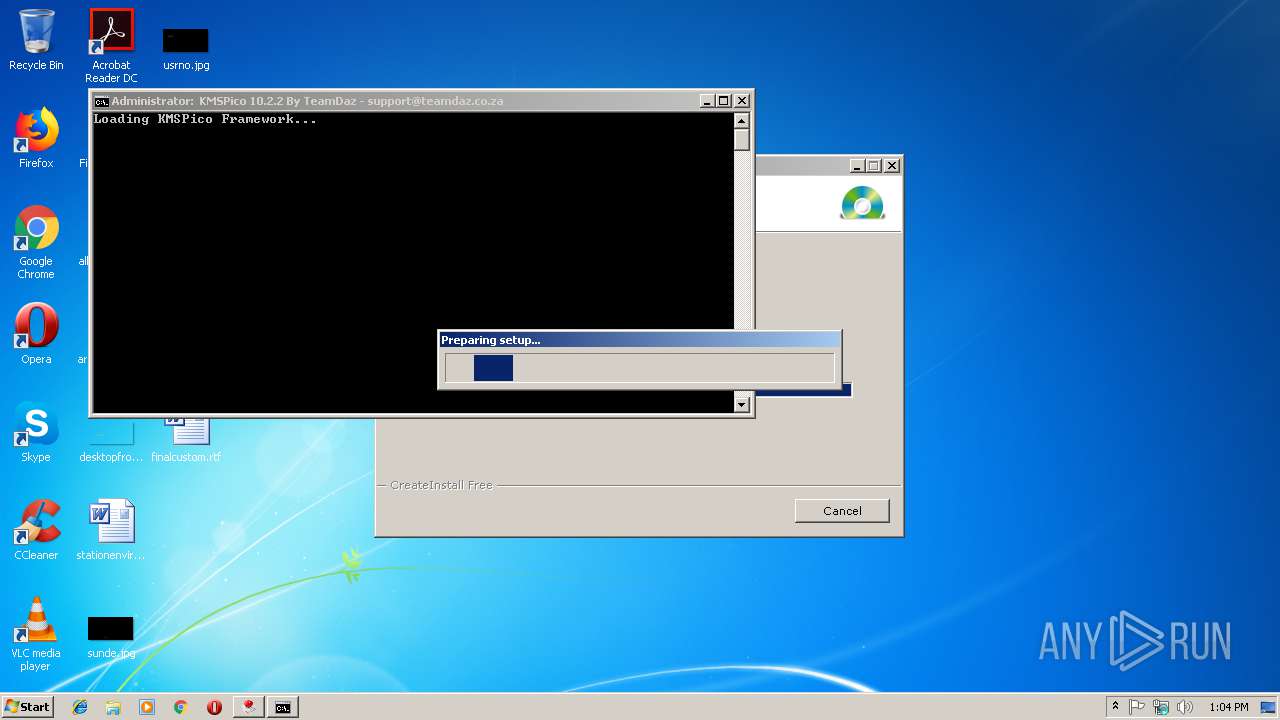
Task: Switch to the installer taskbar button
Action: coord(248,707)
